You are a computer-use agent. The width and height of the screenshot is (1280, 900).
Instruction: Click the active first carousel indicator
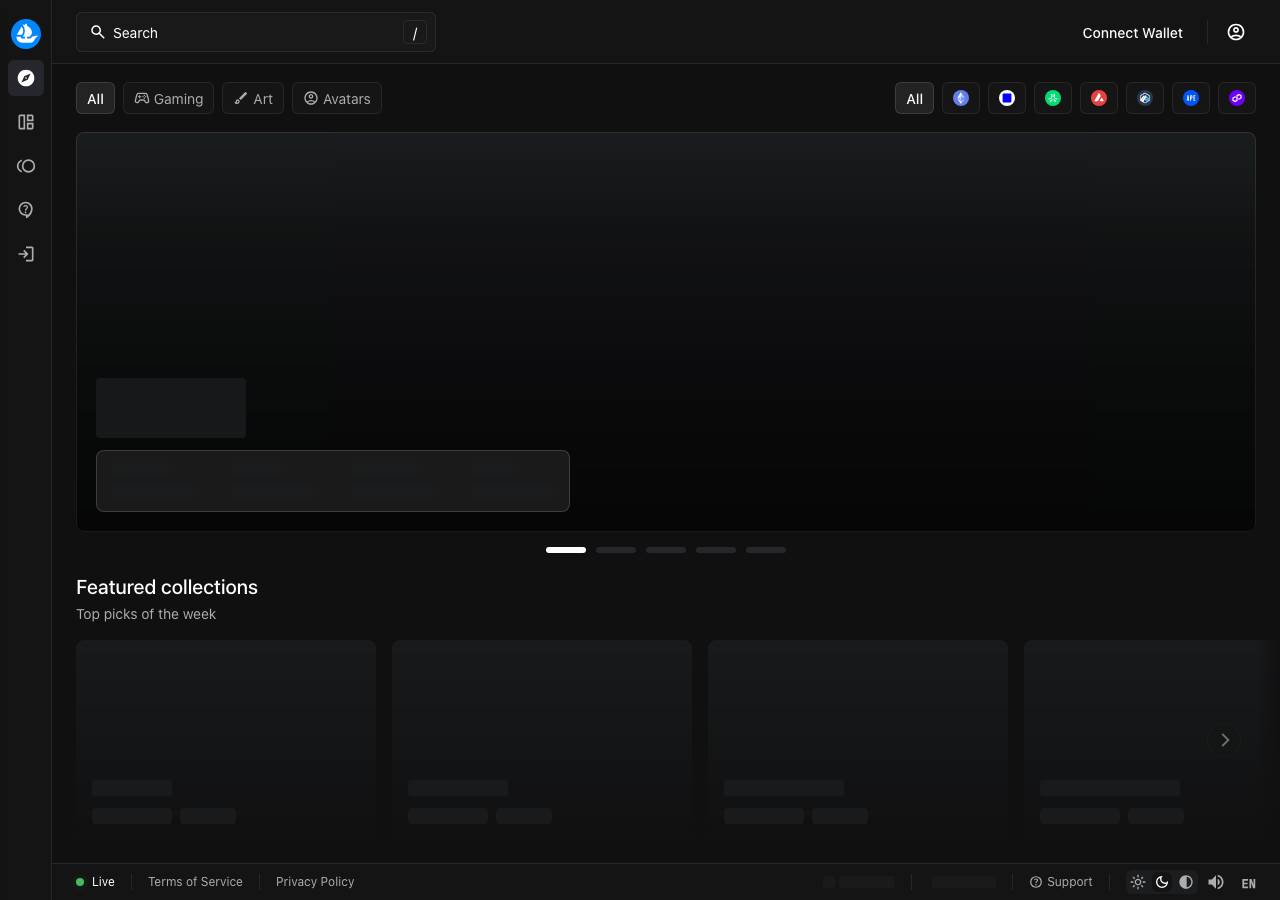[566, 550]
